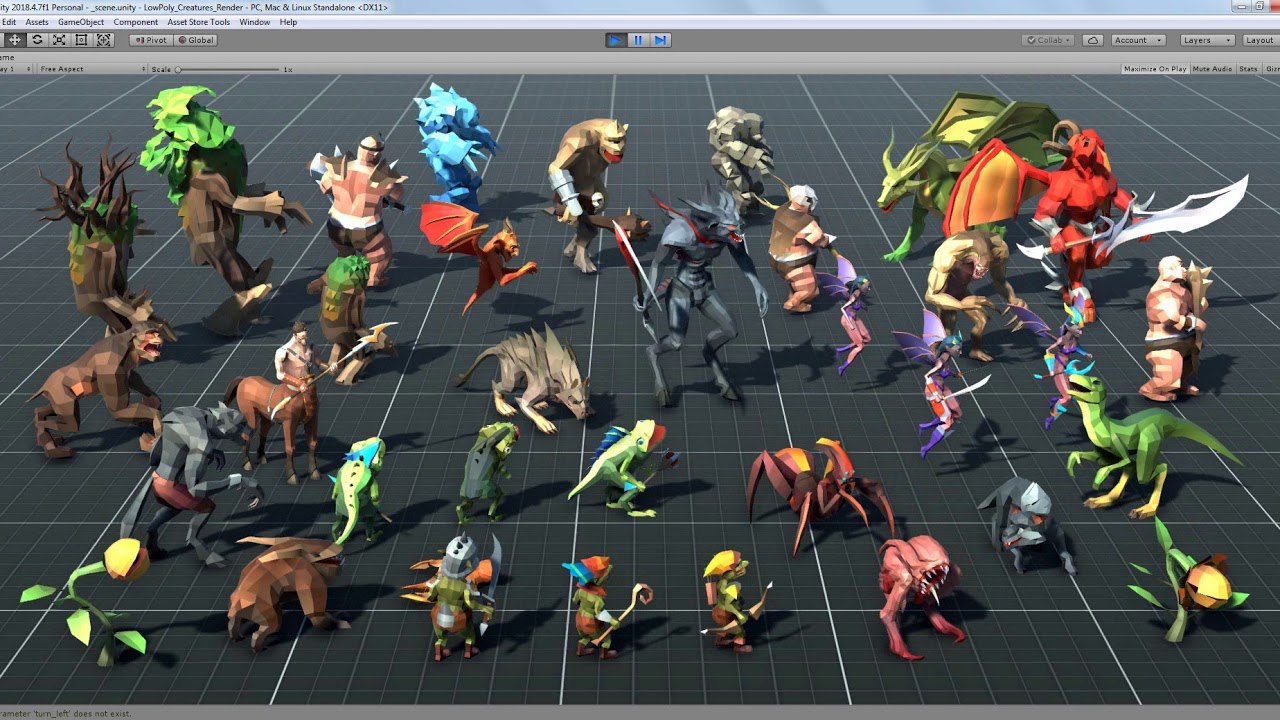Toggle Mute Audio

1212,69
